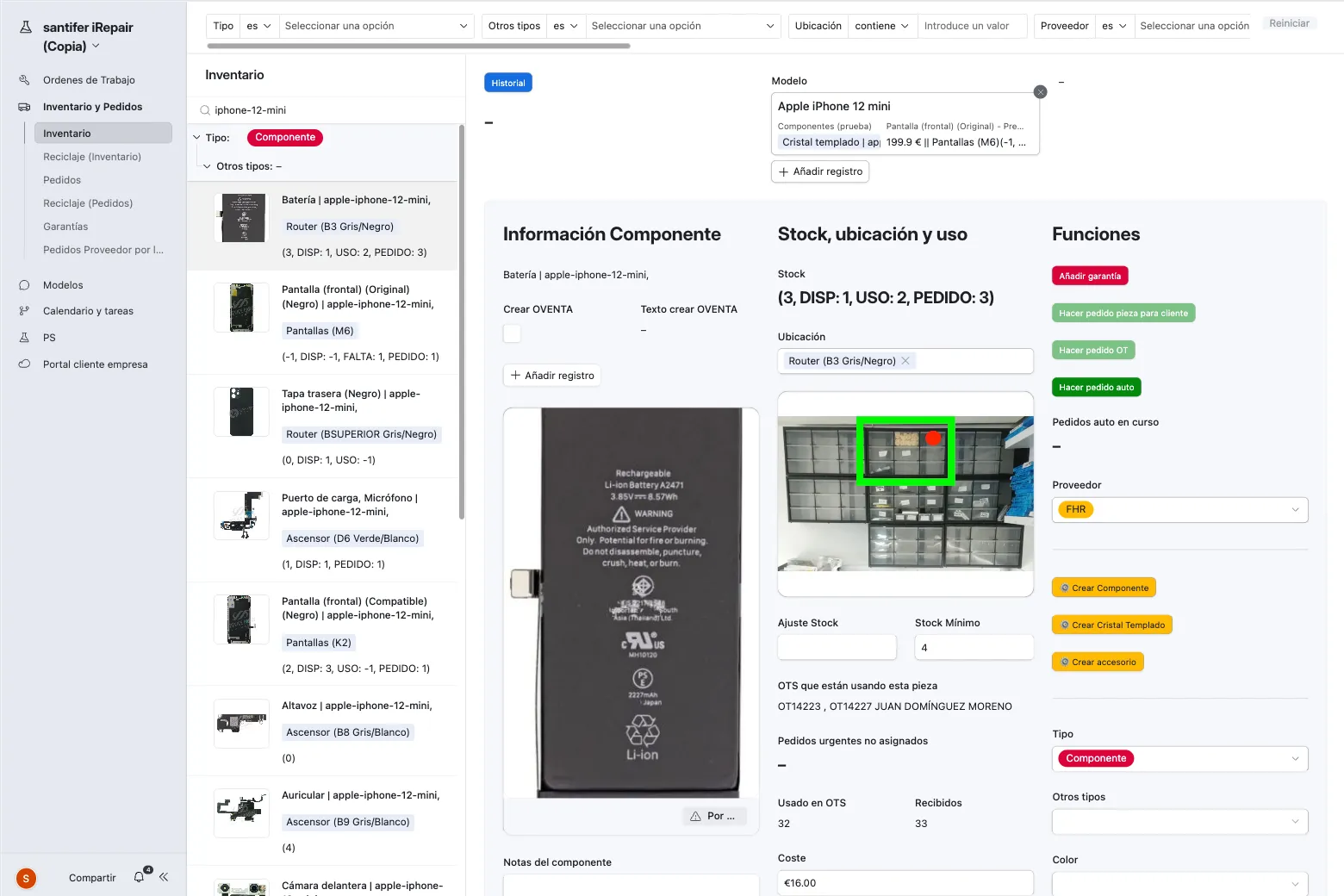Click the notification bell icon
1344x896 pixels.
138,876
